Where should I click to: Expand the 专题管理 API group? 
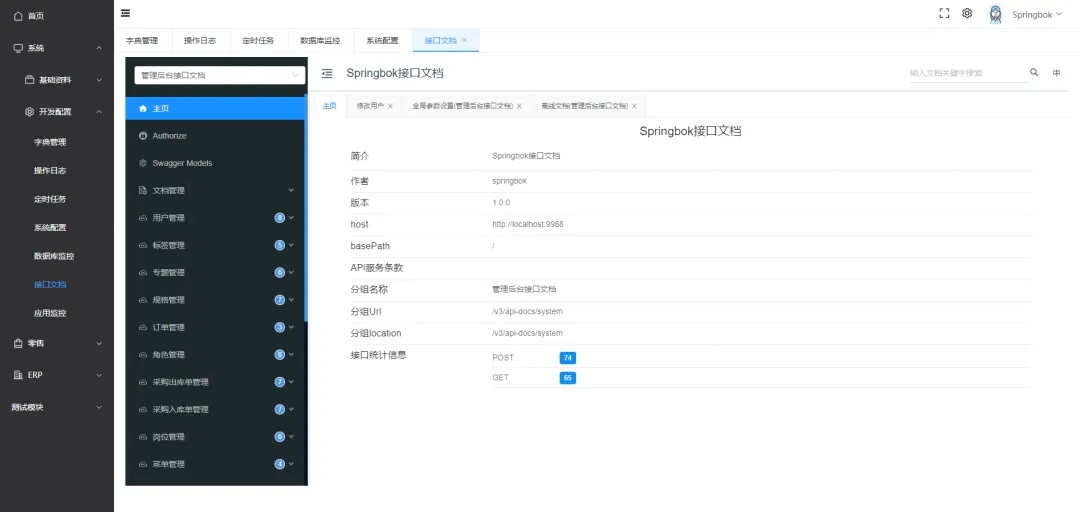215,273
